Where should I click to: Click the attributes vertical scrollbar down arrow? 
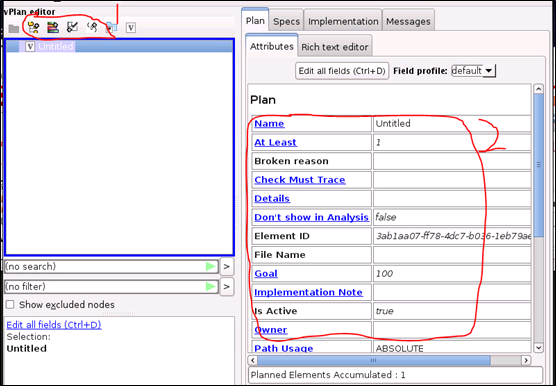538,348
